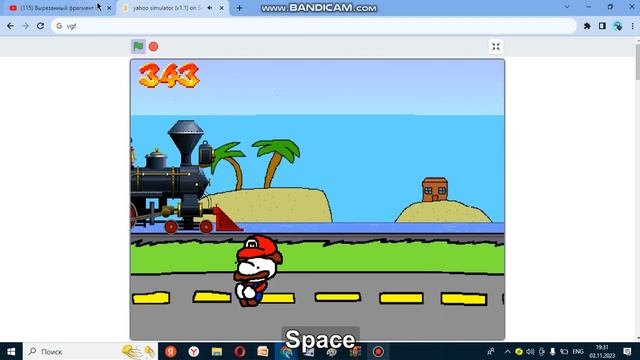
Task: Open Bandicam recorder from the taskbar
Action: point(378,351)
